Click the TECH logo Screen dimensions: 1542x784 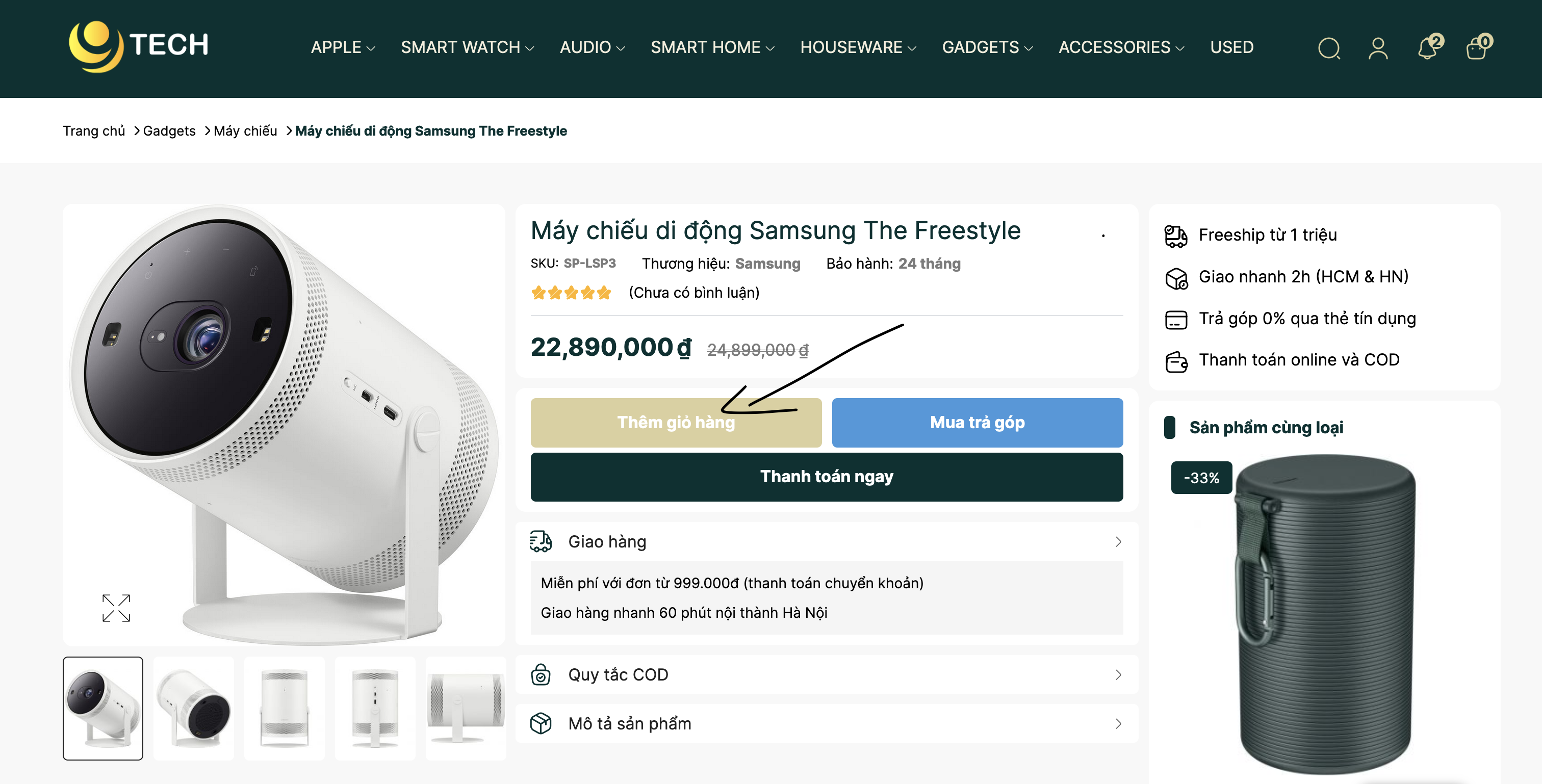click(139, 45)
